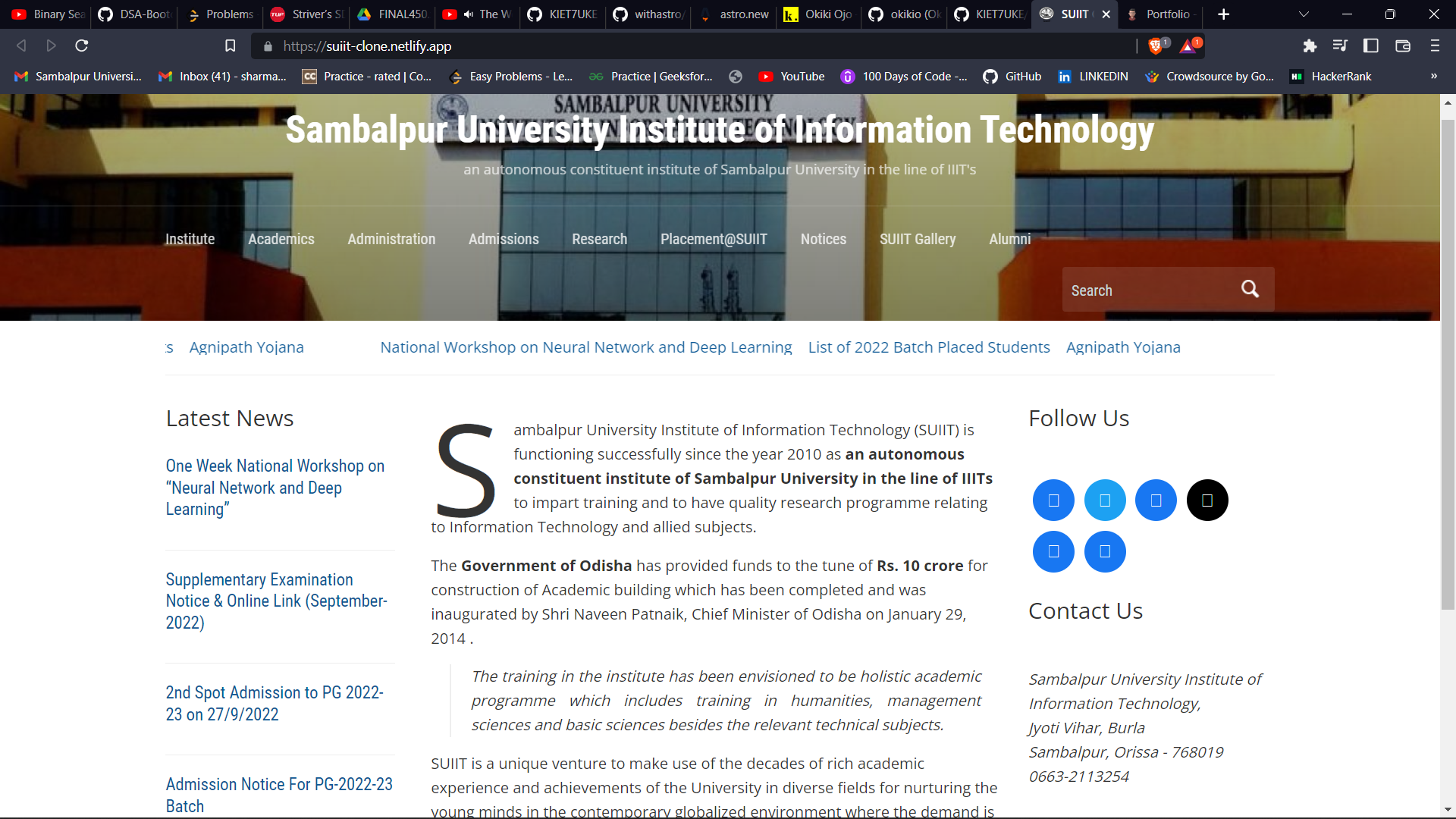Screen dimensions: 1456x819
Task: Switch to the Portfolio tab
Action: coord(1160,14)
